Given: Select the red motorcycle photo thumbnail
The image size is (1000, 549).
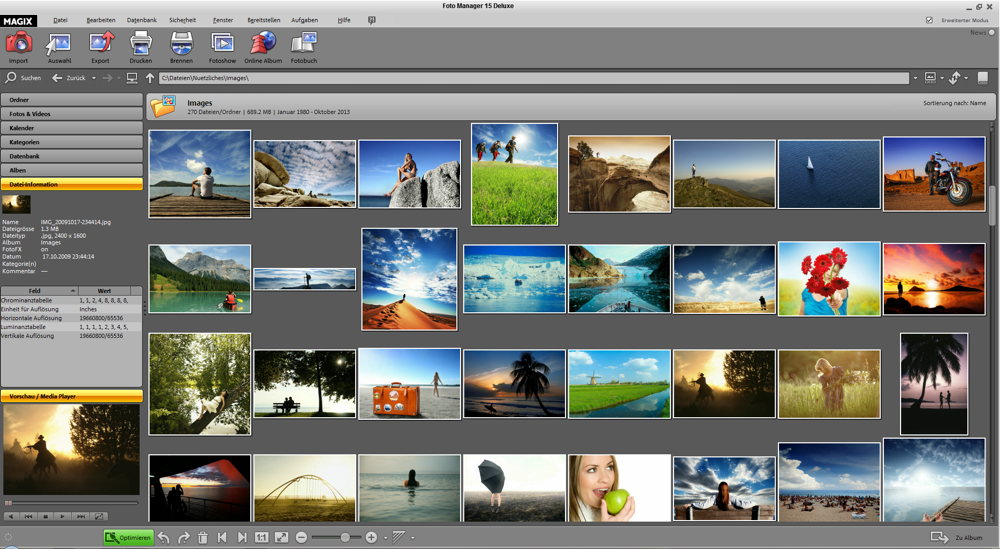Looking at the screenshot, I should click(x=934, y=173).
